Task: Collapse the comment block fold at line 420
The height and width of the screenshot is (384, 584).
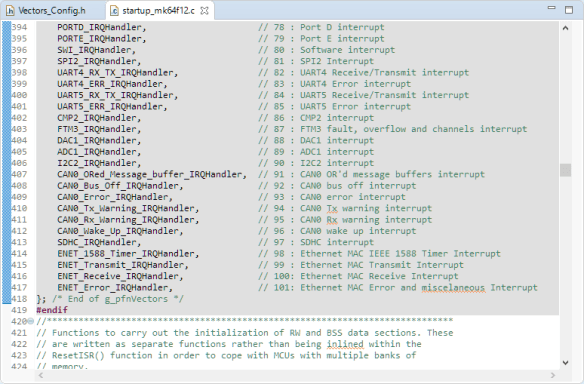Action: click(31, 321)
